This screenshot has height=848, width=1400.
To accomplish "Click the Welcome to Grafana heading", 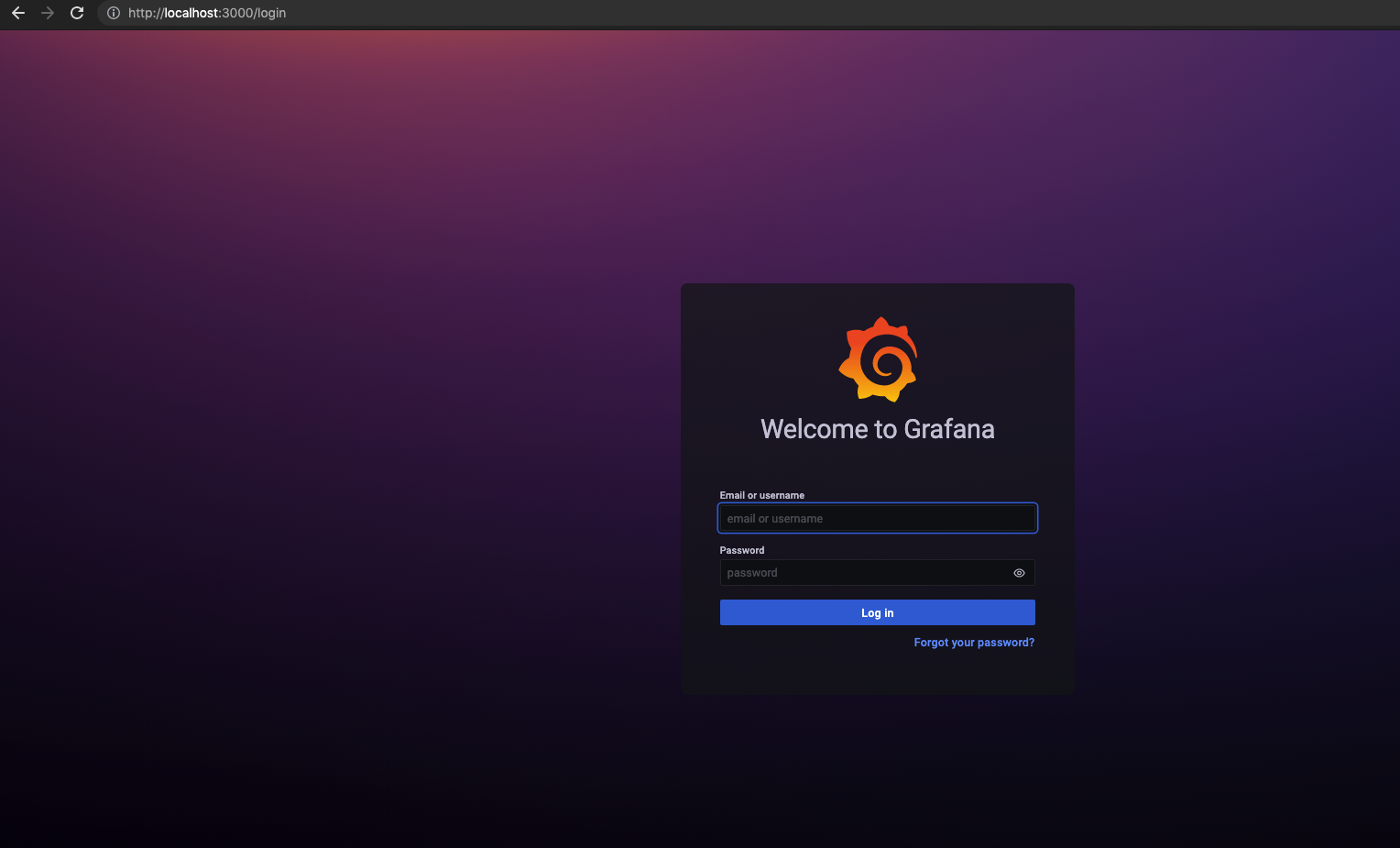I will click(878, 429).
